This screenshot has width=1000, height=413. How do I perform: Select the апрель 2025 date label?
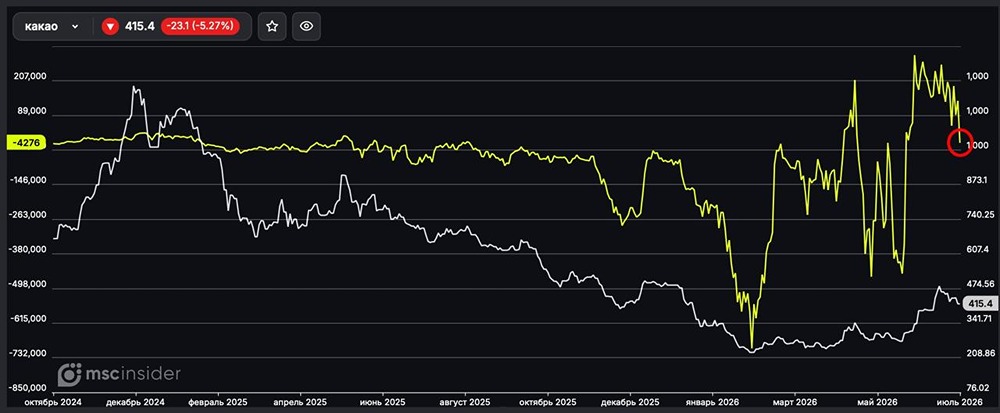(300, 403)
